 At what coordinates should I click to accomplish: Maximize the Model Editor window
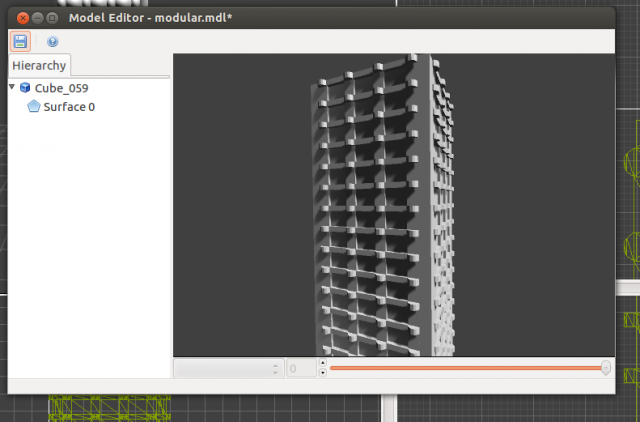51,18
